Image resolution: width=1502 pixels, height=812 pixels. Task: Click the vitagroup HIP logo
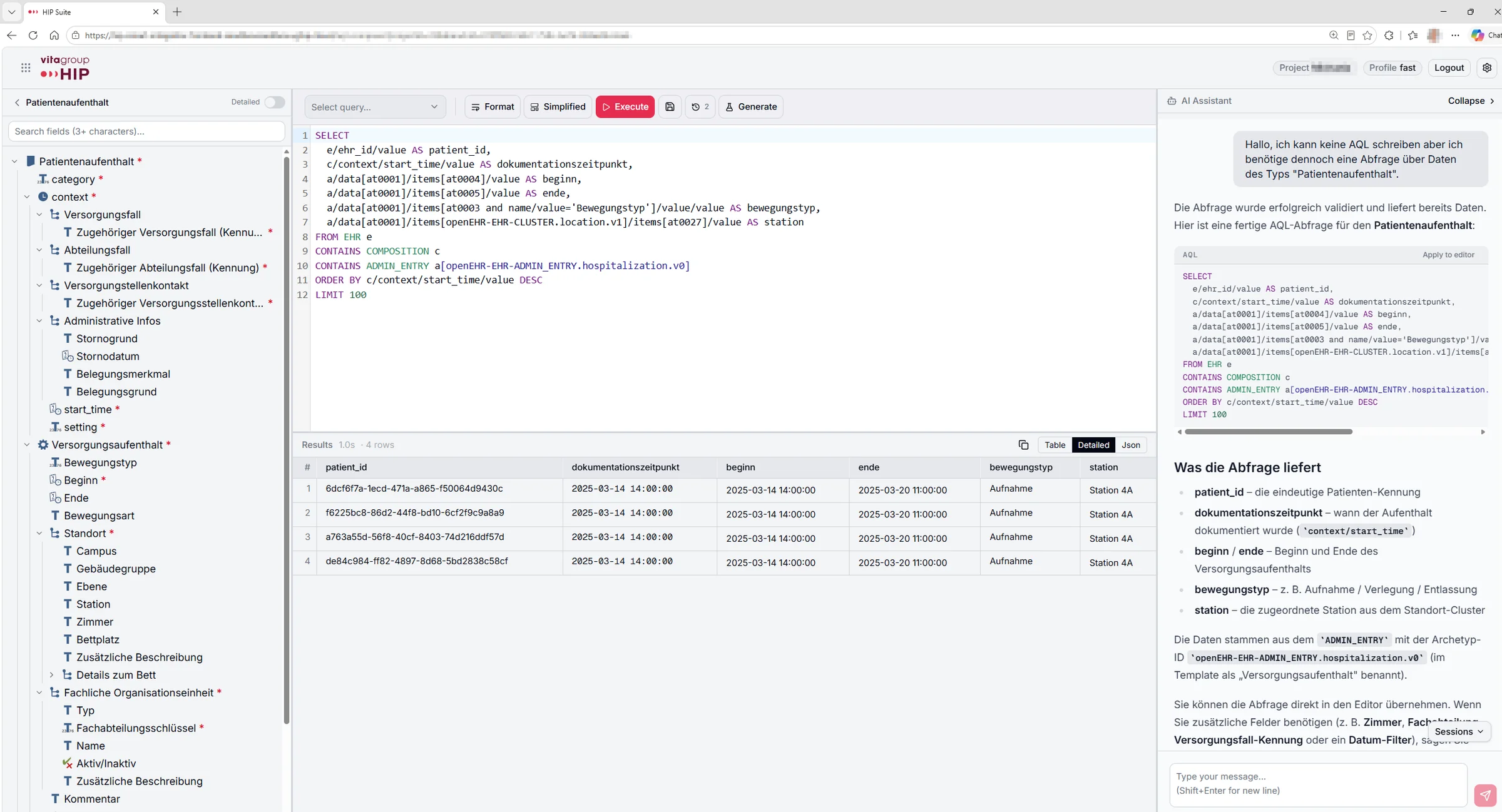coord(65,68)
